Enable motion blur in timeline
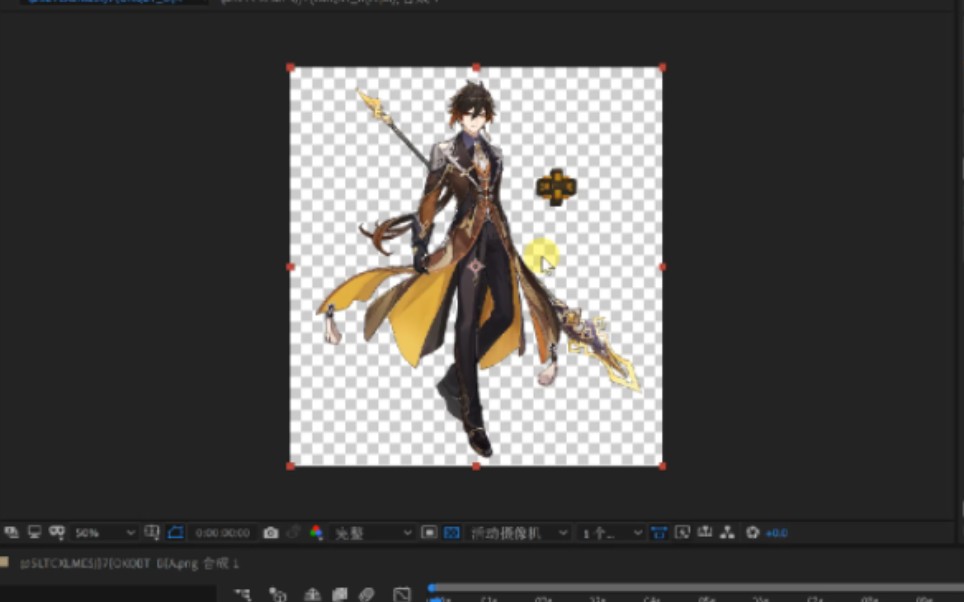 [367, 594]
